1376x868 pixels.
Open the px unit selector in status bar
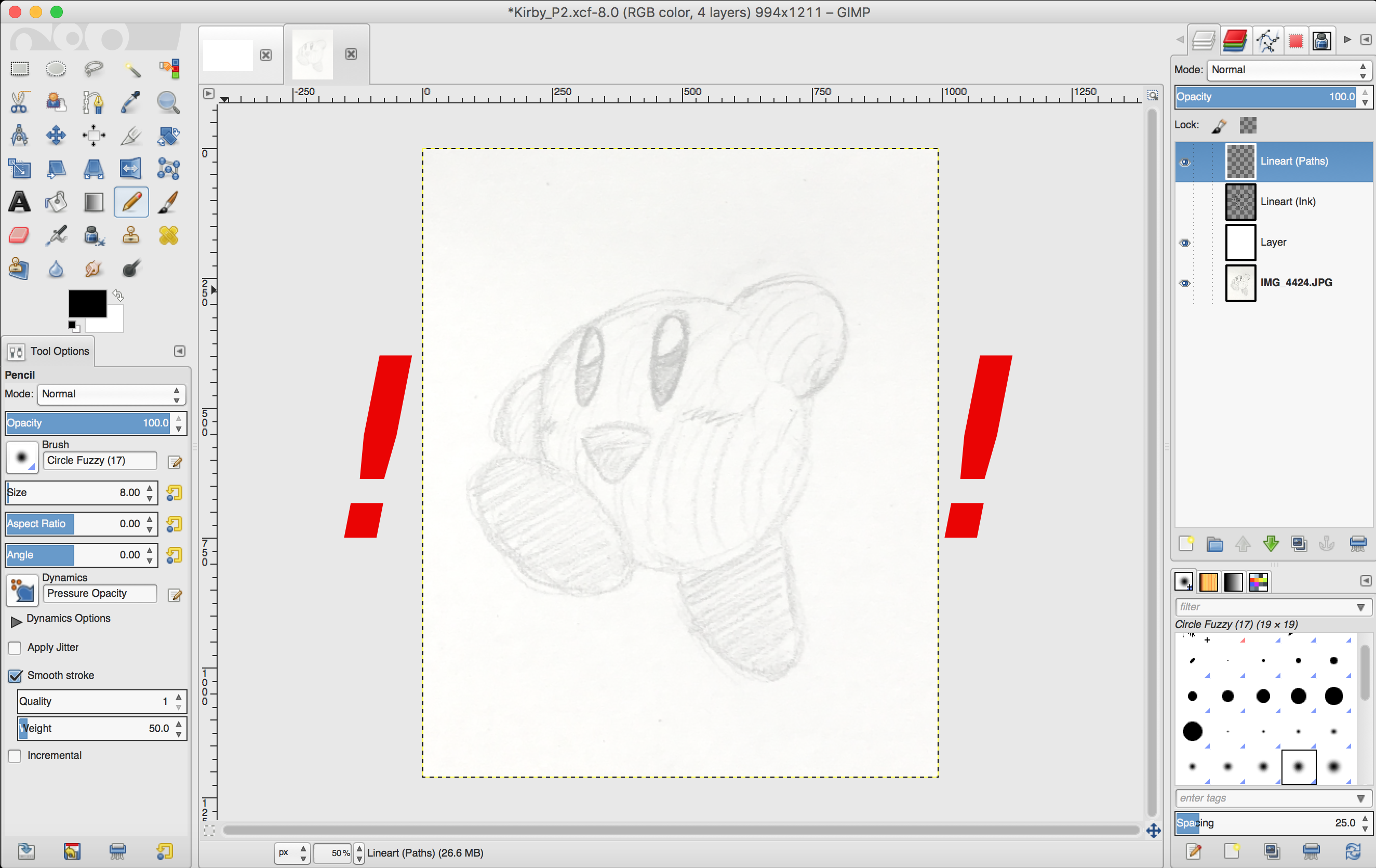(292, 853)
